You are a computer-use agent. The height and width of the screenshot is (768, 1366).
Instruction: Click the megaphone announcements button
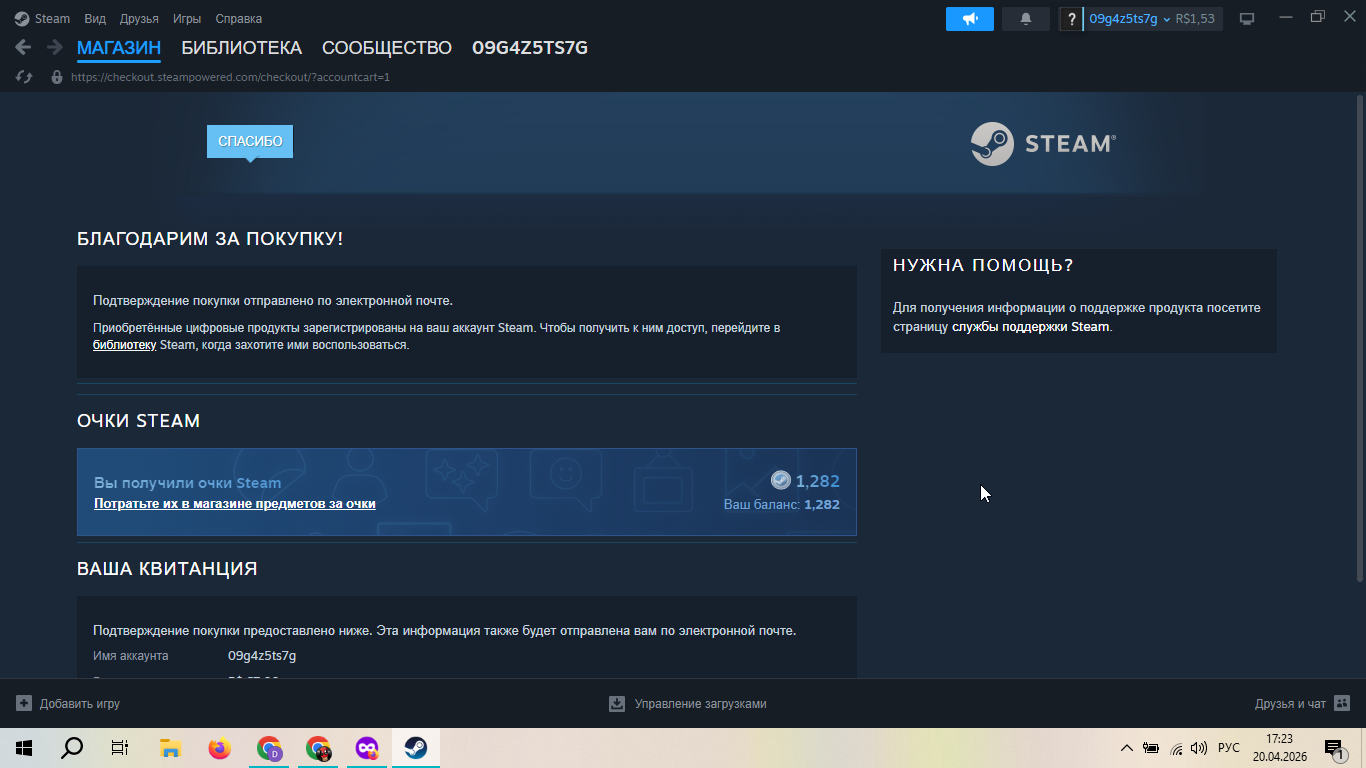point(970,19)
